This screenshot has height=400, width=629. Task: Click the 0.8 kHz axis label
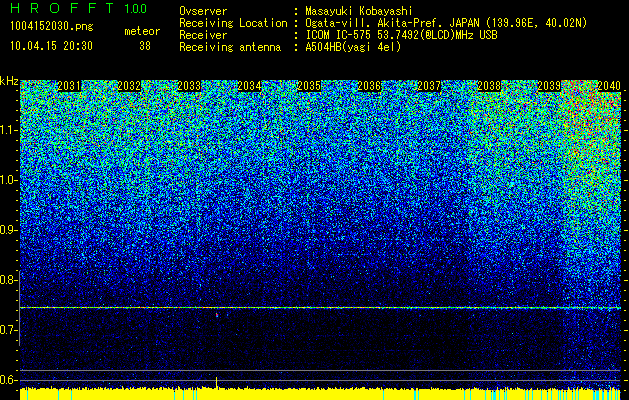pyautogui.click(x=9, y=280)
